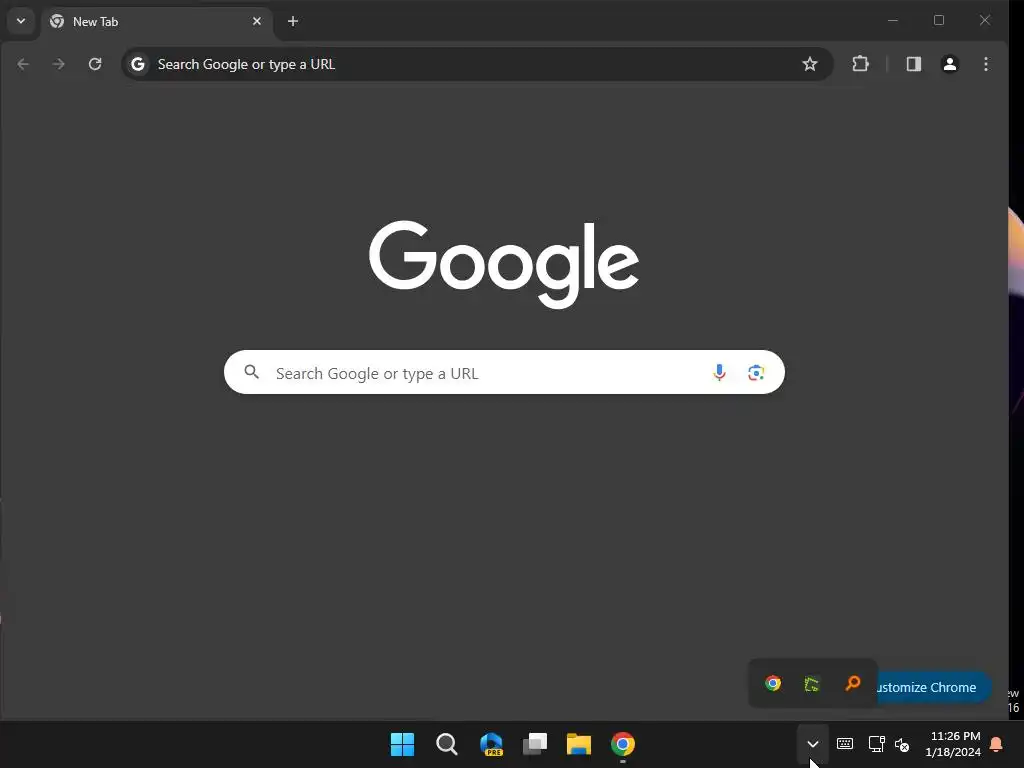1024x768 pixels.
Task: Open Windows taskbar Search
Action: click(x=447, y=744)
